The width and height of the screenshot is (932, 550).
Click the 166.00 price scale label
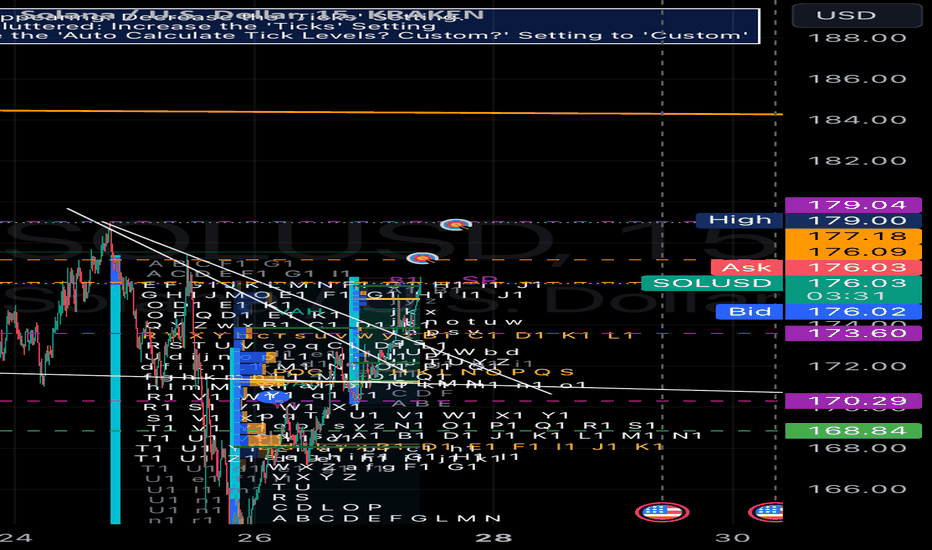[x=857, y=489]
